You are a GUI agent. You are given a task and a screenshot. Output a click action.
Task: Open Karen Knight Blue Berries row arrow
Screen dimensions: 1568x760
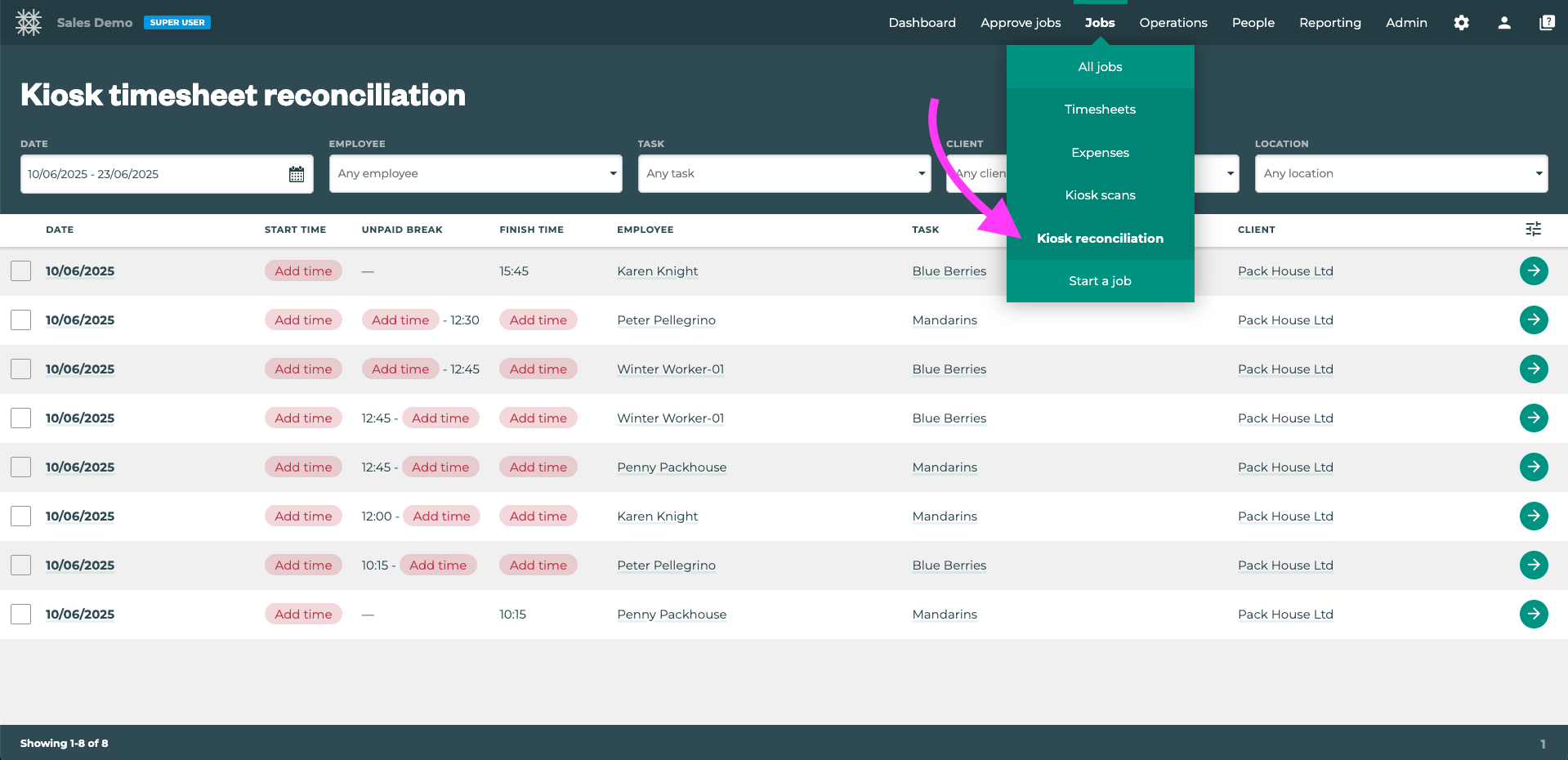click(1533, 271)
